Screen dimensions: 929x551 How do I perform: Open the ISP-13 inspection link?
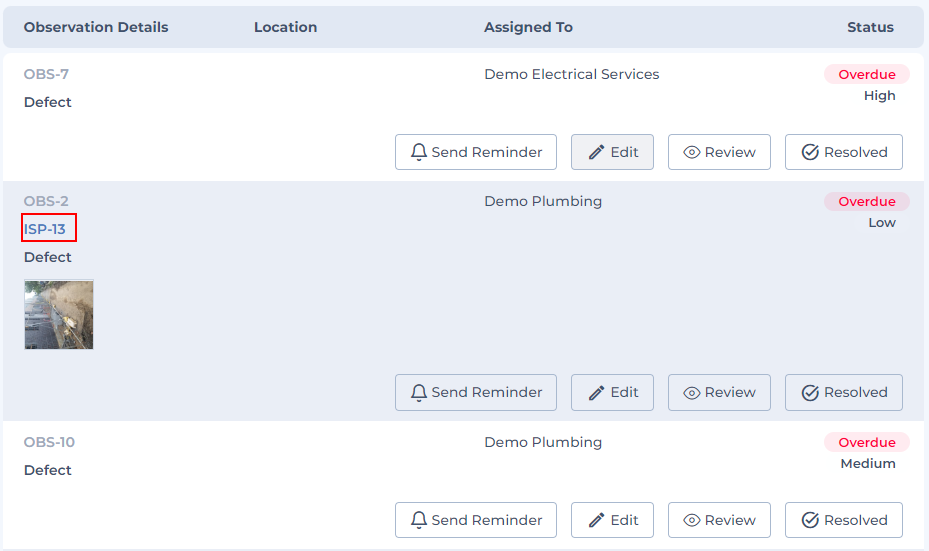tap(45, 229)
